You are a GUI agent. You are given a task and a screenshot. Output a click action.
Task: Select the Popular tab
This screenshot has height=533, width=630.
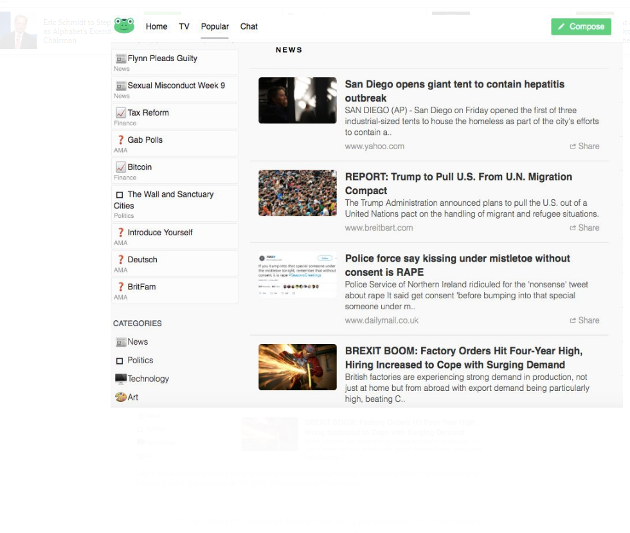[x=215, y=27]
